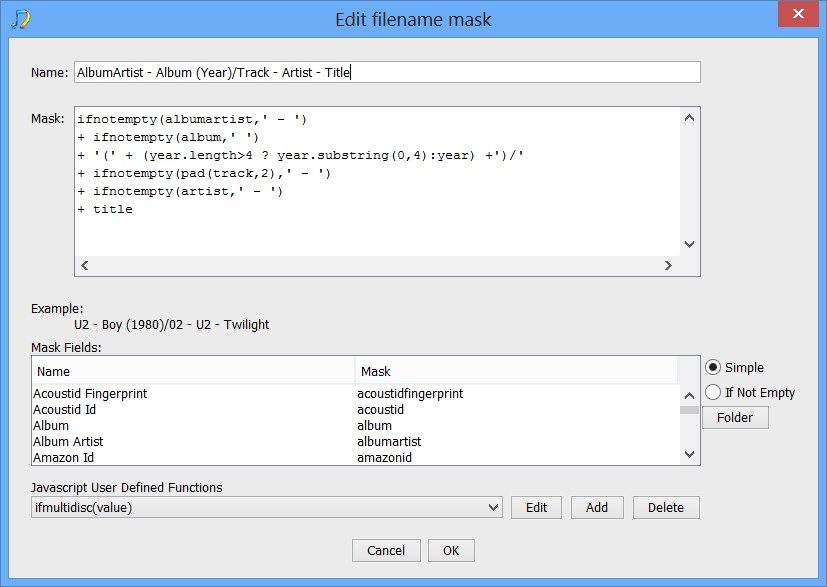The image size is (827, 587).
Task: Click the Mask column header
Action: (516, 371)
